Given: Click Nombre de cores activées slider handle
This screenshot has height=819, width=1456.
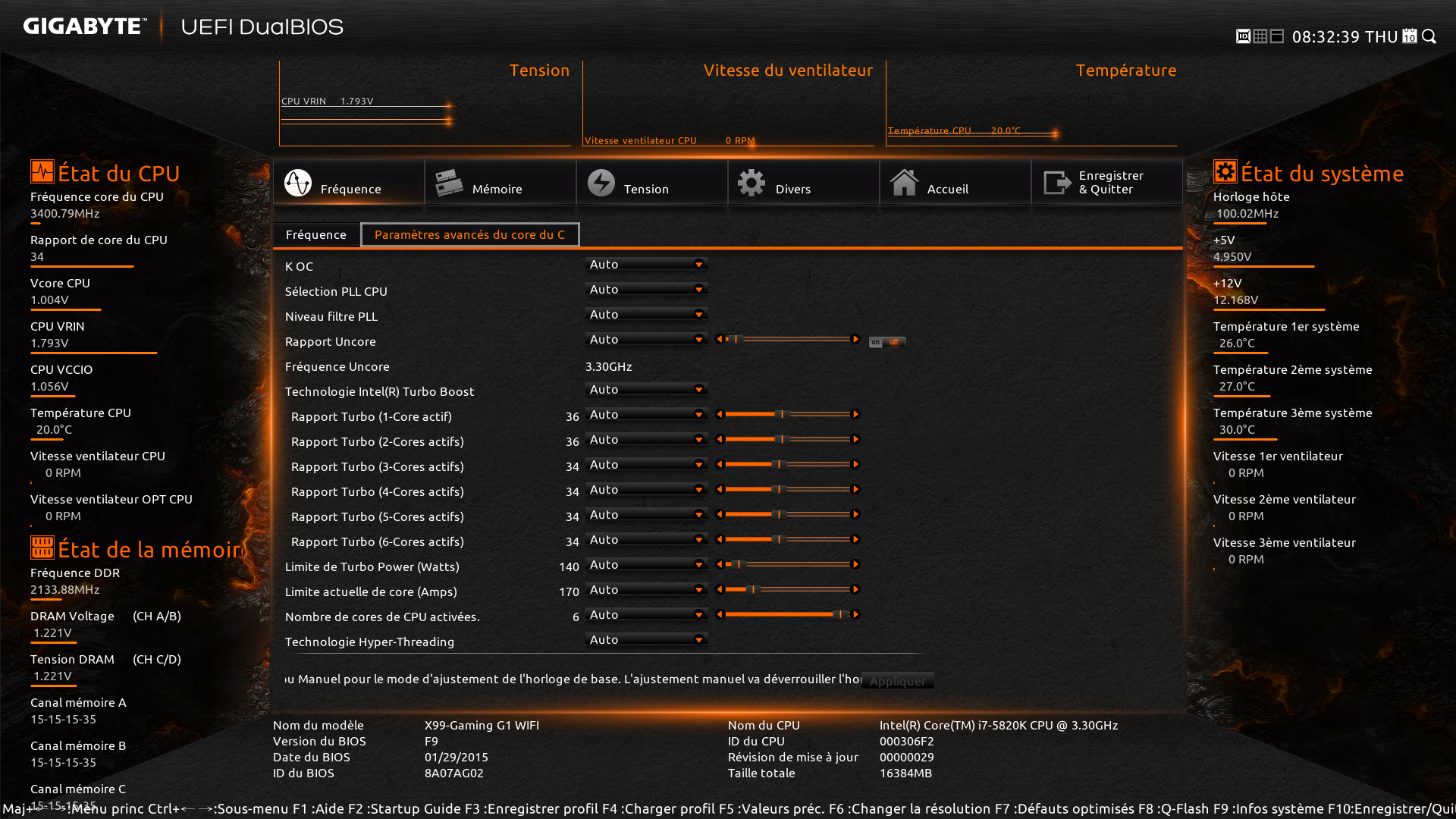Looking at the screenshot, I should point(840,614).
